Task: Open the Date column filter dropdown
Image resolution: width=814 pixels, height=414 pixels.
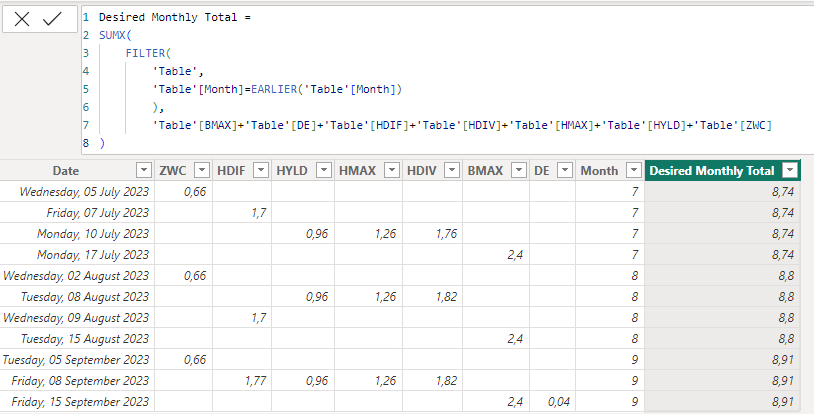Action: click(144, 170)
